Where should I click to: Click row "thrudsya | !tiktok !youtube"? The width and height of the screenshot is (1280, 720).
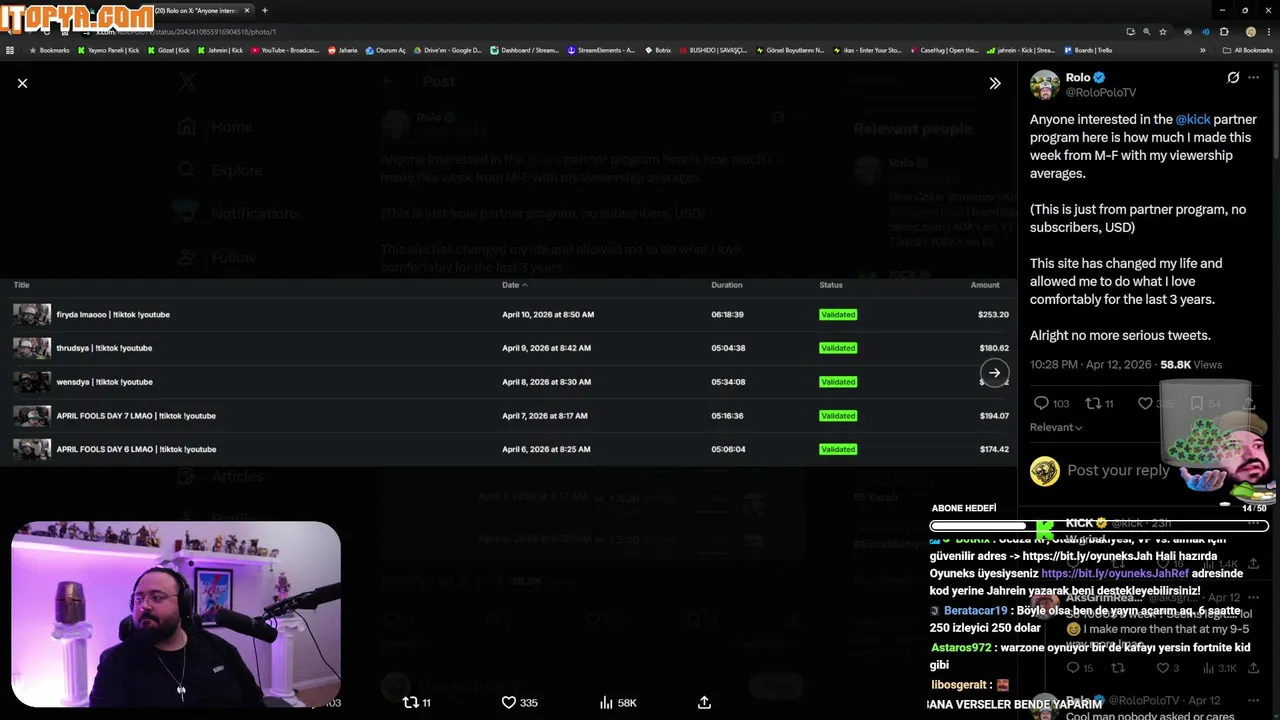(x=508, y=348)
